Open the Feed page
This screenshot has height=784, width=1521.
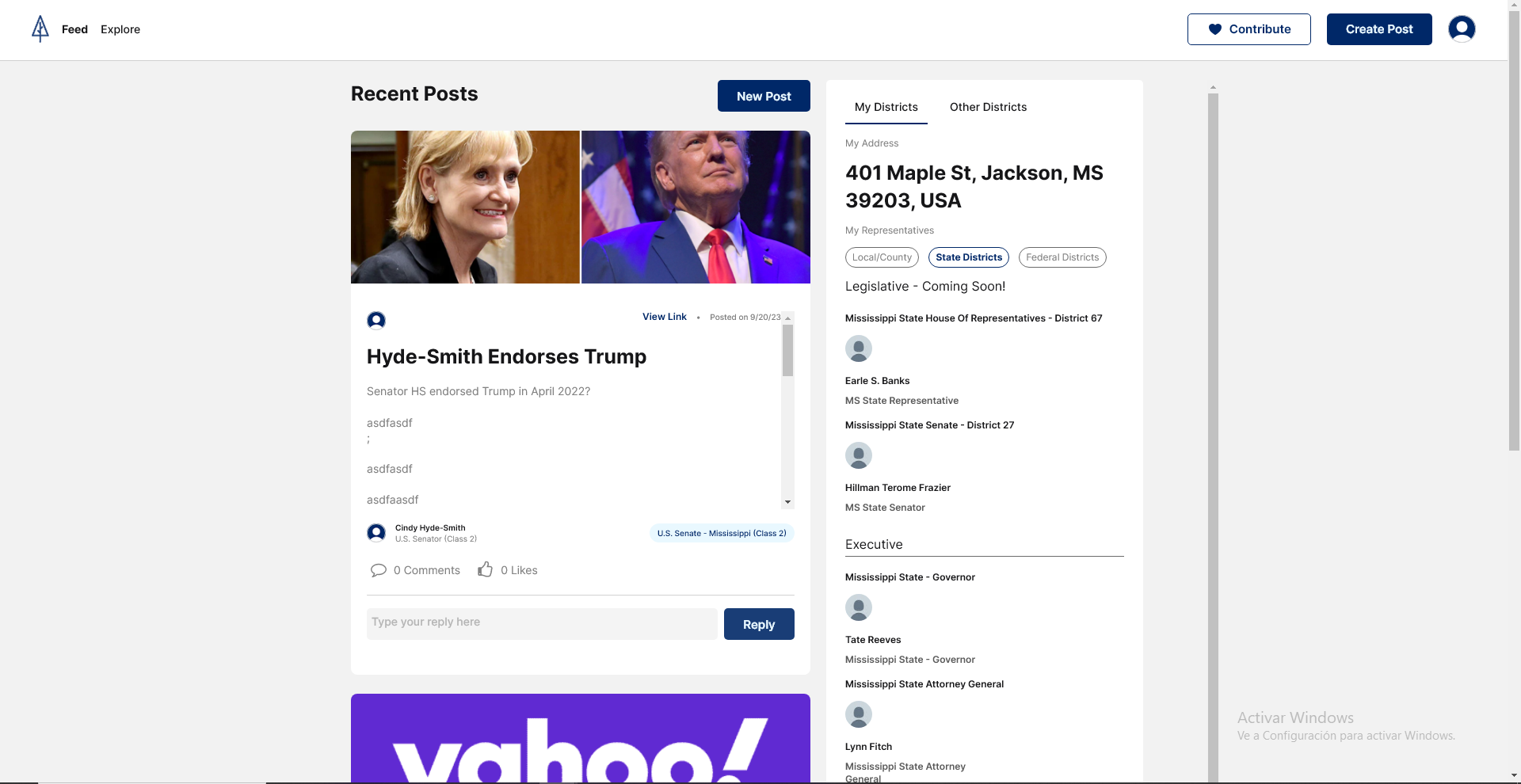(x=74, y=29)
